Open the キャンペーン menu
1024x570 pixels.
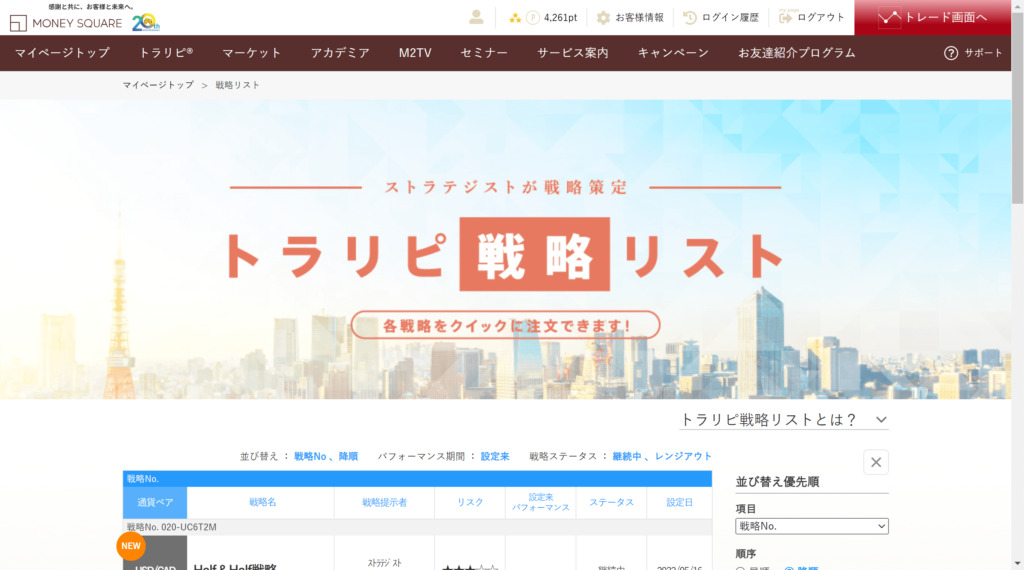(x=673, y=53)
